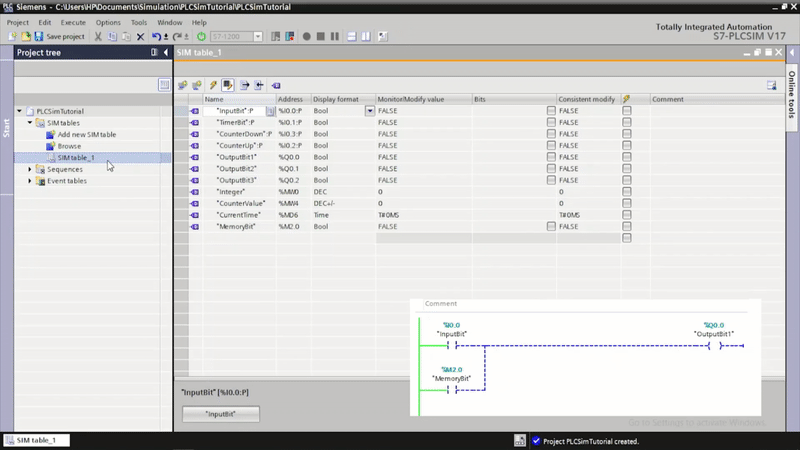Screen dimensions: 800x450
Task: Click Add new SIM table
Action: tap(86, 134)
